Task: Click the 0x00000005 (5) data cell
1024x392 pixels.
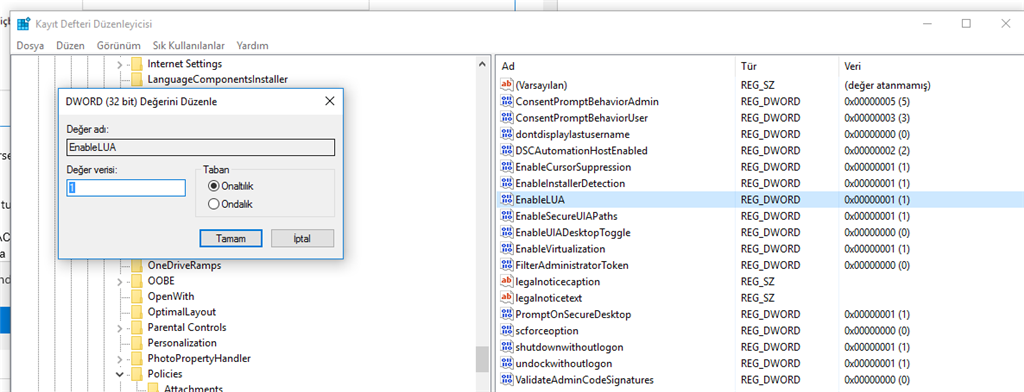Action: tap(876, 101)
